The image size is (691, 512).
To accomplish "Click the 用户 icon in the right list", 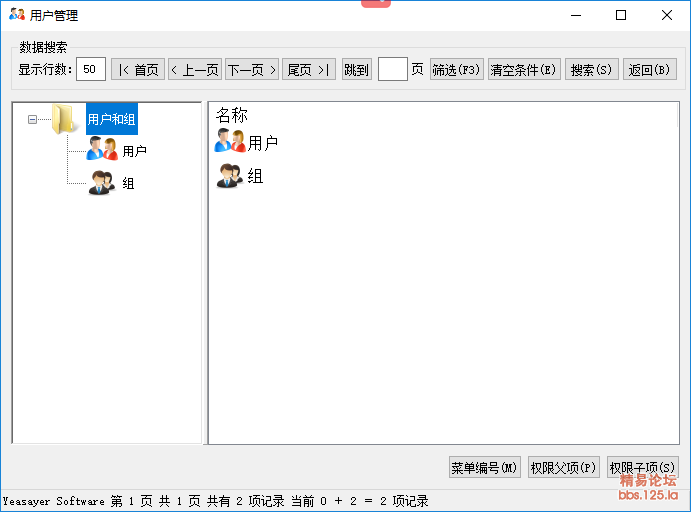I will click(x=230, y=141).
